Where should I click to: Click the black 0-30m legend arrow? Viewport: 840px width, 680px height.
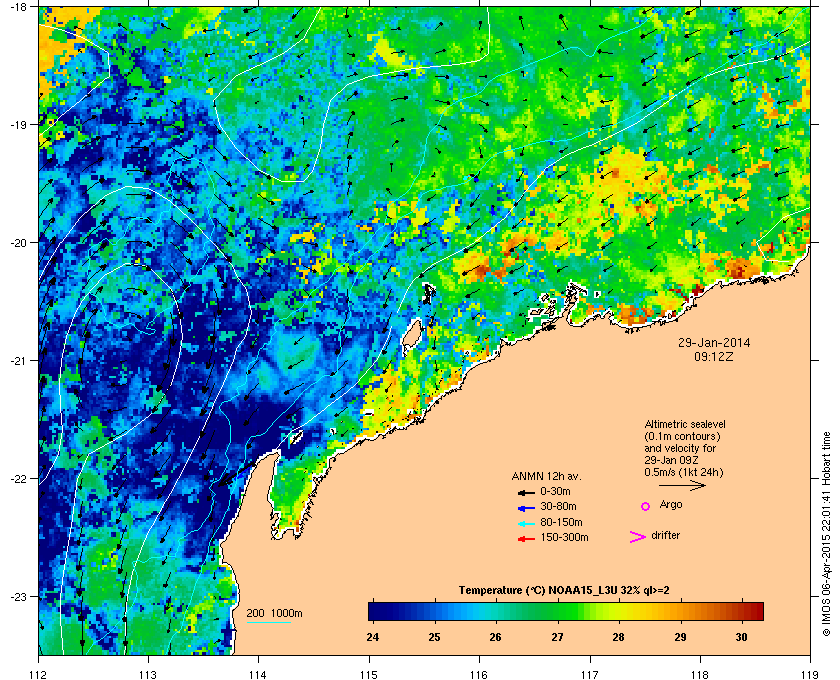coord(526,492)
